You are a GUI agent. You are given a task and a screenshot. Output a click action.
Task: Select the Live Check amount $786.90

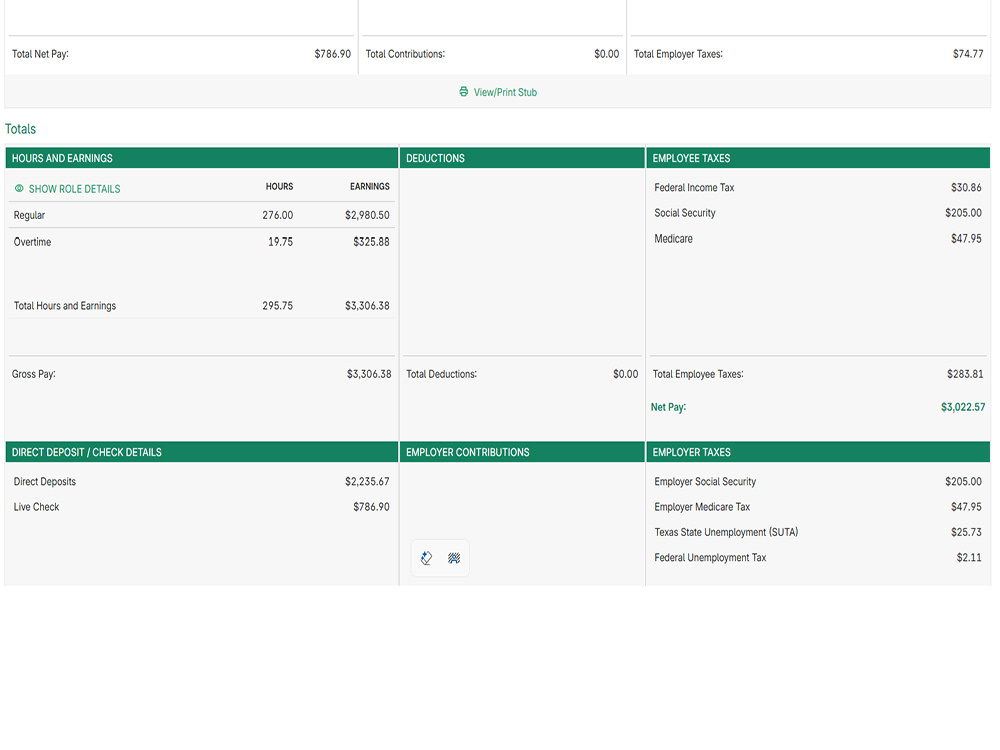371,507
